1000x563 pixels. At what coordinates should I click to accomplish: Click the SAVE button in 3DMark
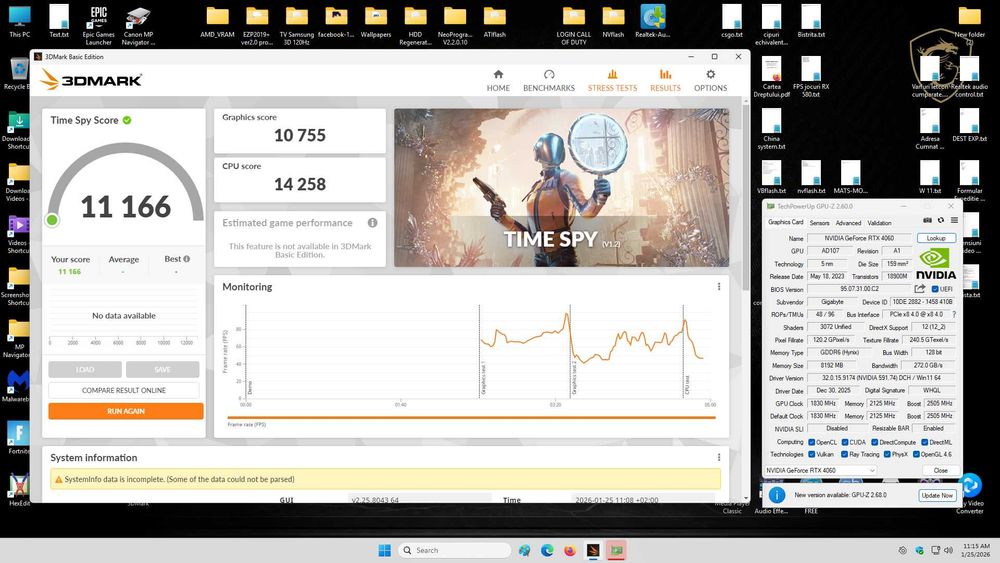(162, 369)
